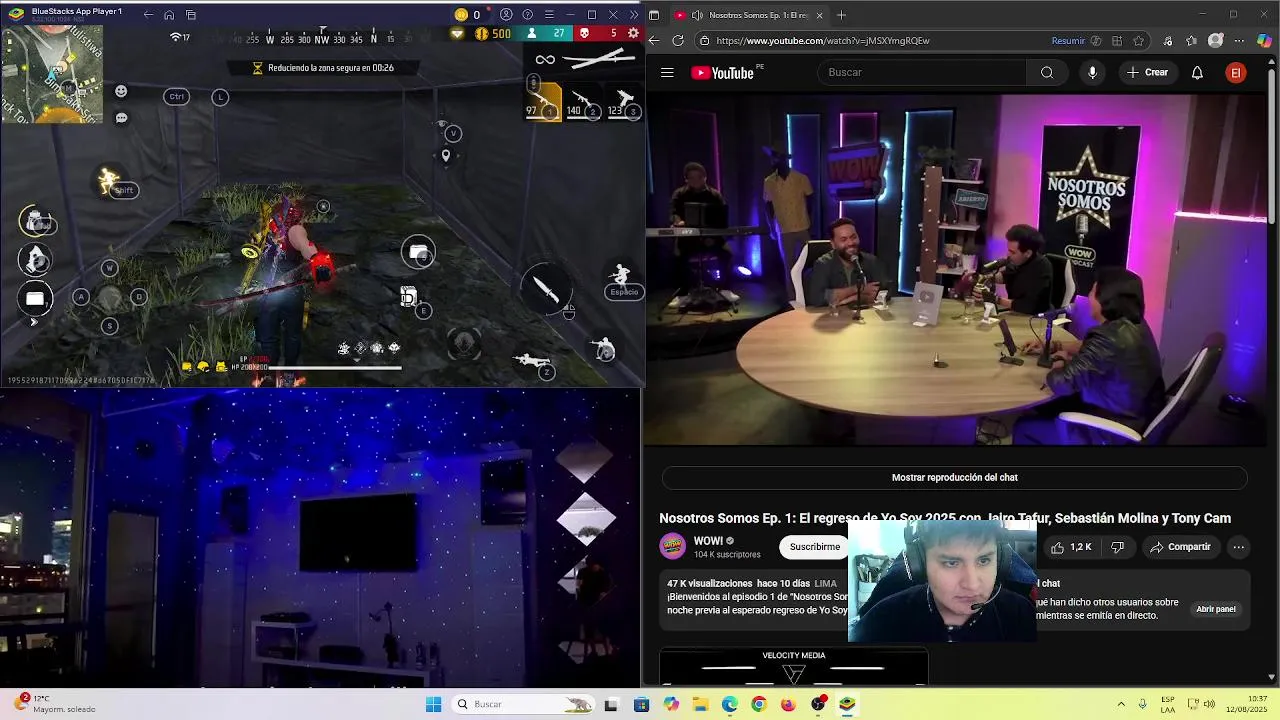Click the Abrir panel button
1280x720 pixels.
tap(1216, 609)
